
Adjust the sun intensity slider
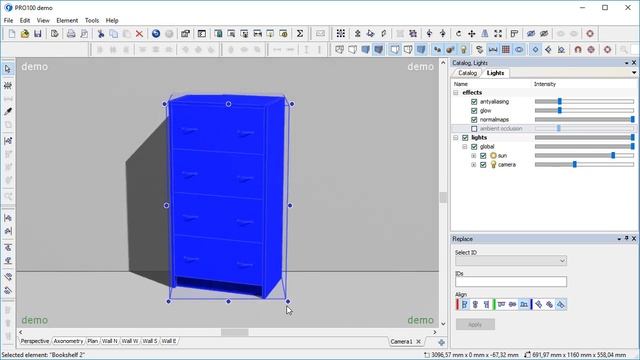pyautogui.click(x=613, y=156)
